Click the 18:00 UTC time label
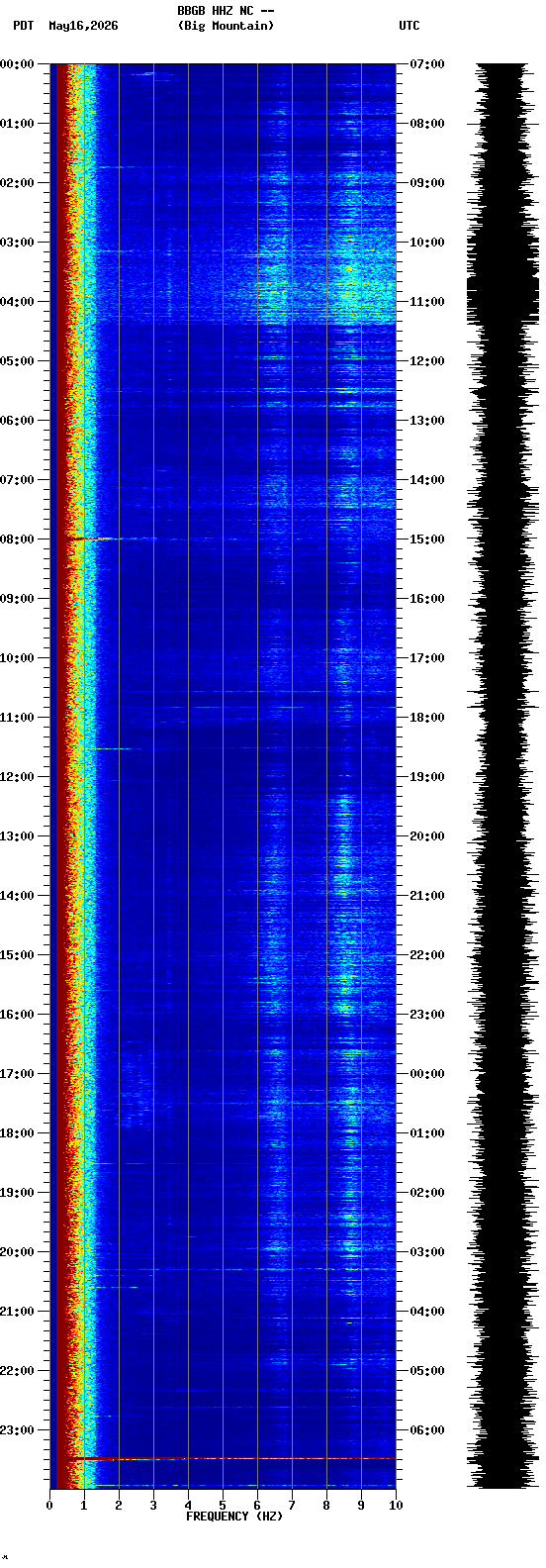The image size is (546, 1568). pyautogui.click(x=427, y=718)
